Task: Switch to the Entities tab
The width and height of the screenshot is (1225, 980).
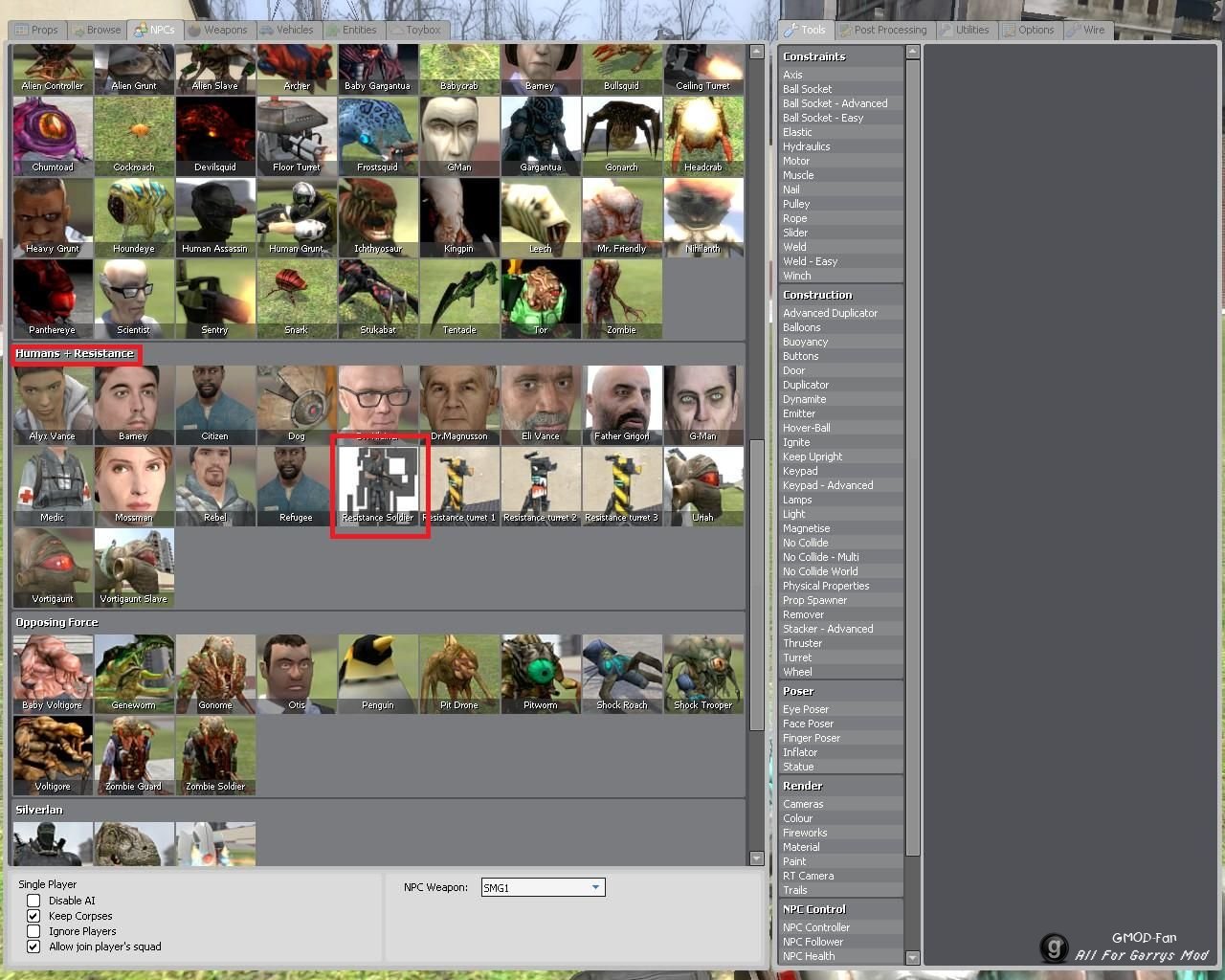Action: pos(351,30)
